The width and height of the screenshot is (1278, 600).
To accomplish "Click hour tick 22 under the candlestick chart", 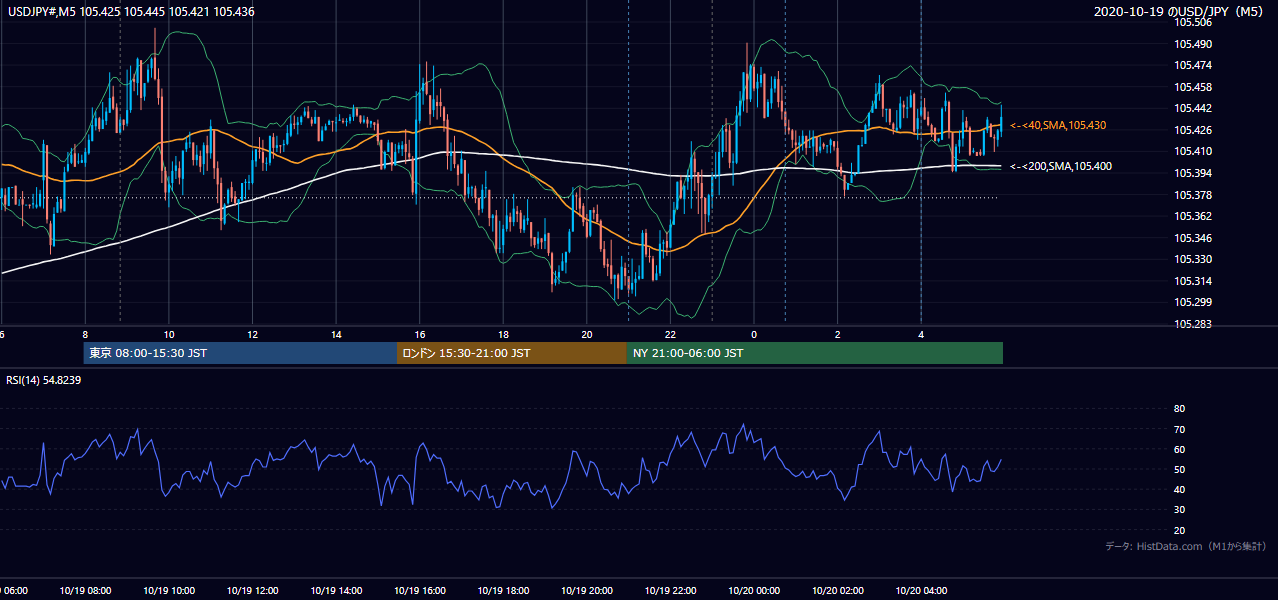I will (670, 334).
